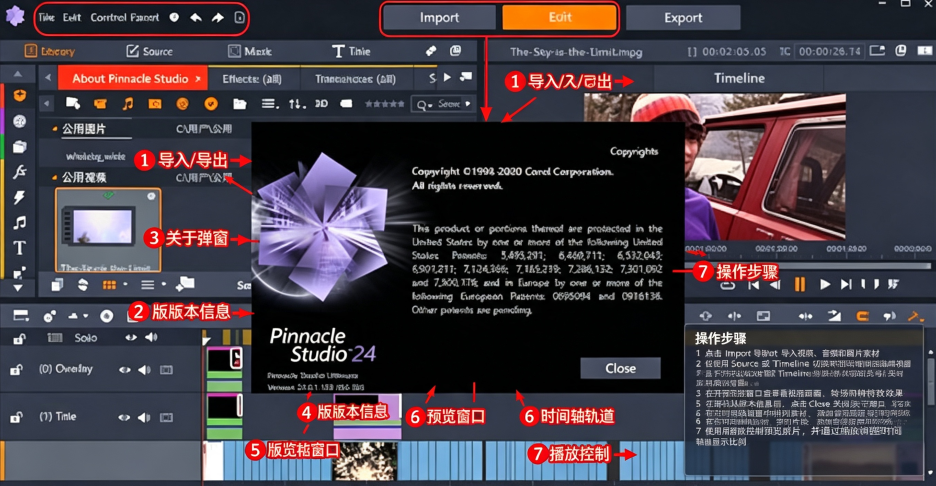Screen dimensions: 936x486
Task: Click the T titles icon in the left sidebar
Action: pyautogui.click(x=20, y=248)
